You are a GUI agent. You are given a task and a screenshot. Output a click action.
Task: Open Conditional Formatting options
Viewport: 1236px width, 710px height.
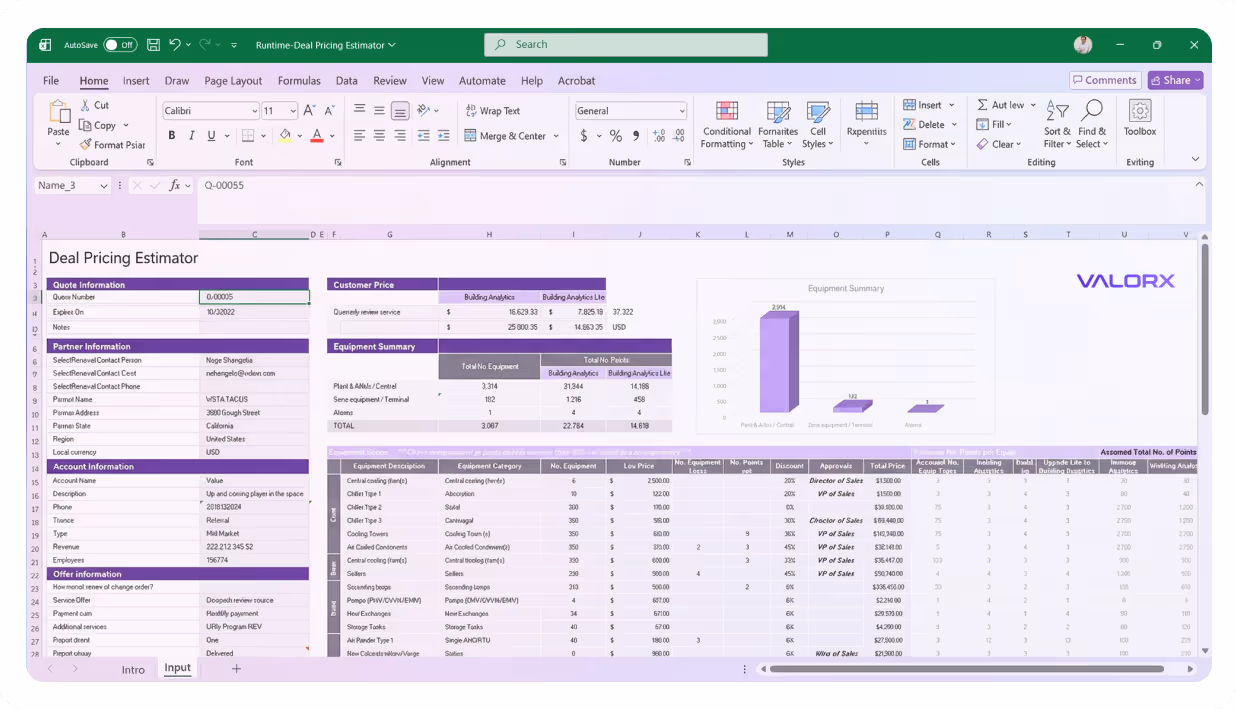(726, 125)
